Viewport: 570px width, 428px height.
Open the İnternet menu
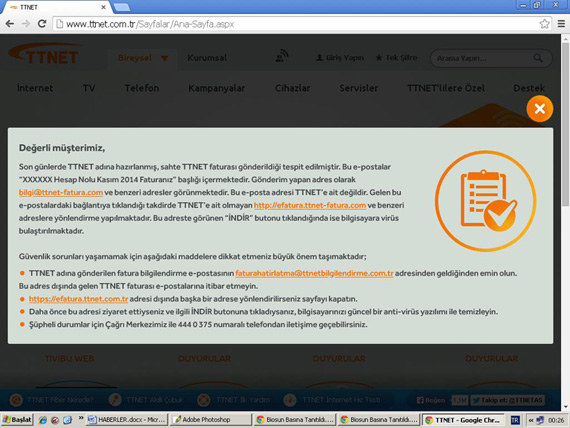pyautogui.click(x=35, y=88)
